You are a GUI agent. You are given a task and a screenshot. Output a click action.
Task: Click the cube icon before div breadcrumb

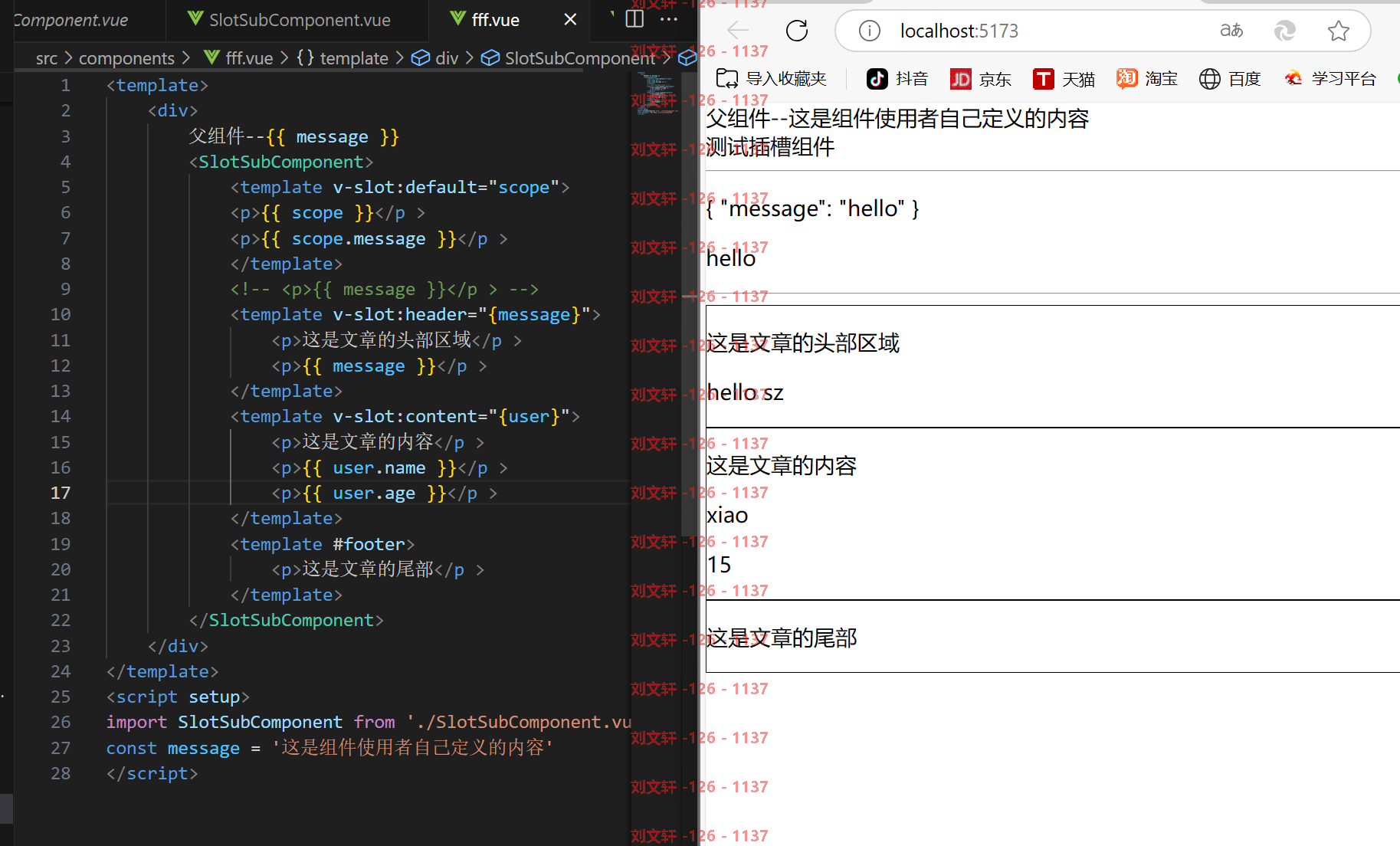(420, 58)
